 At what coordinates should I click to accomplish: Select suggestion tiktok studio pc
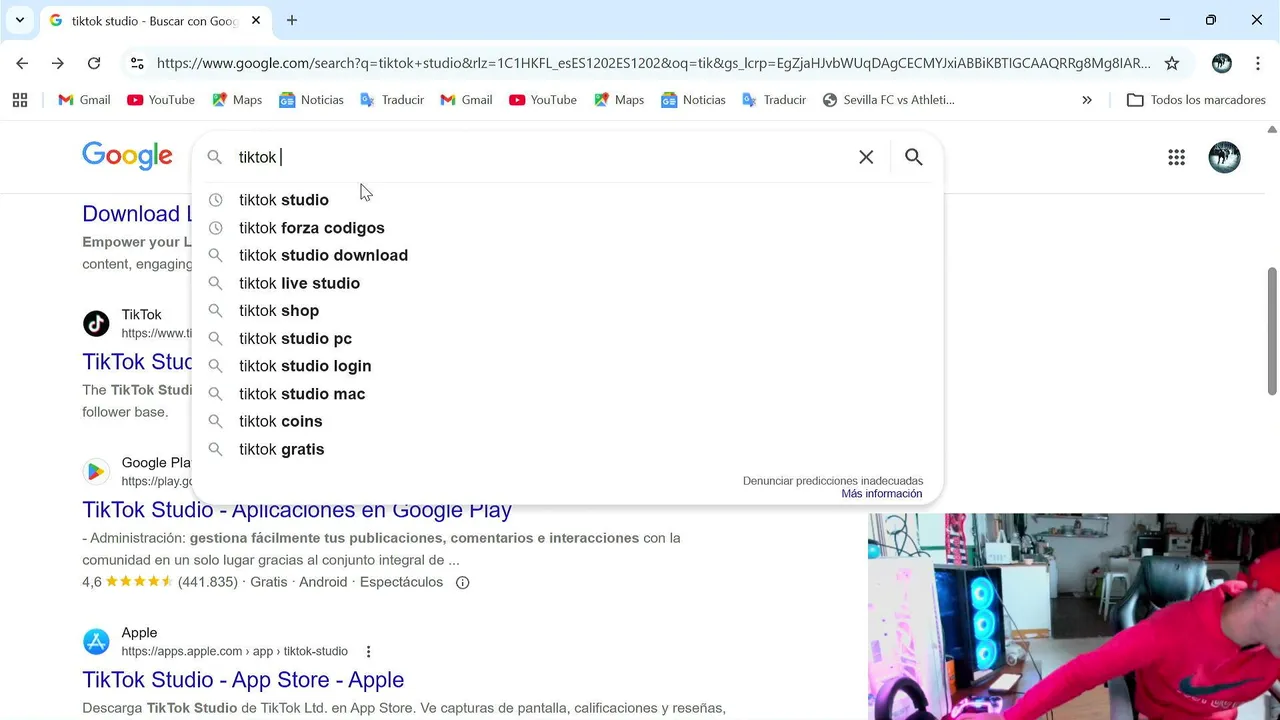pyautogui.click(x=567, y=339)
